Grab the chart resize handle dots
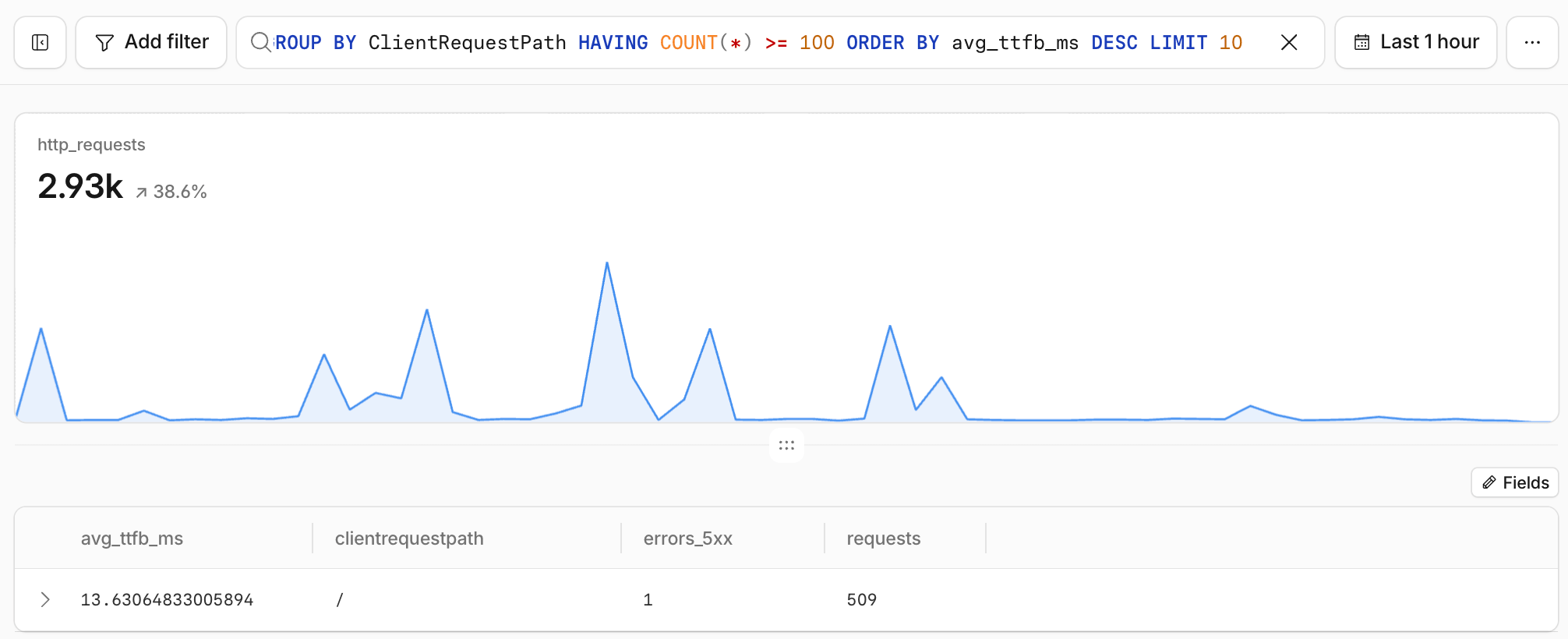This screenshot has width=1568, height=639. [x=786, y=446]
